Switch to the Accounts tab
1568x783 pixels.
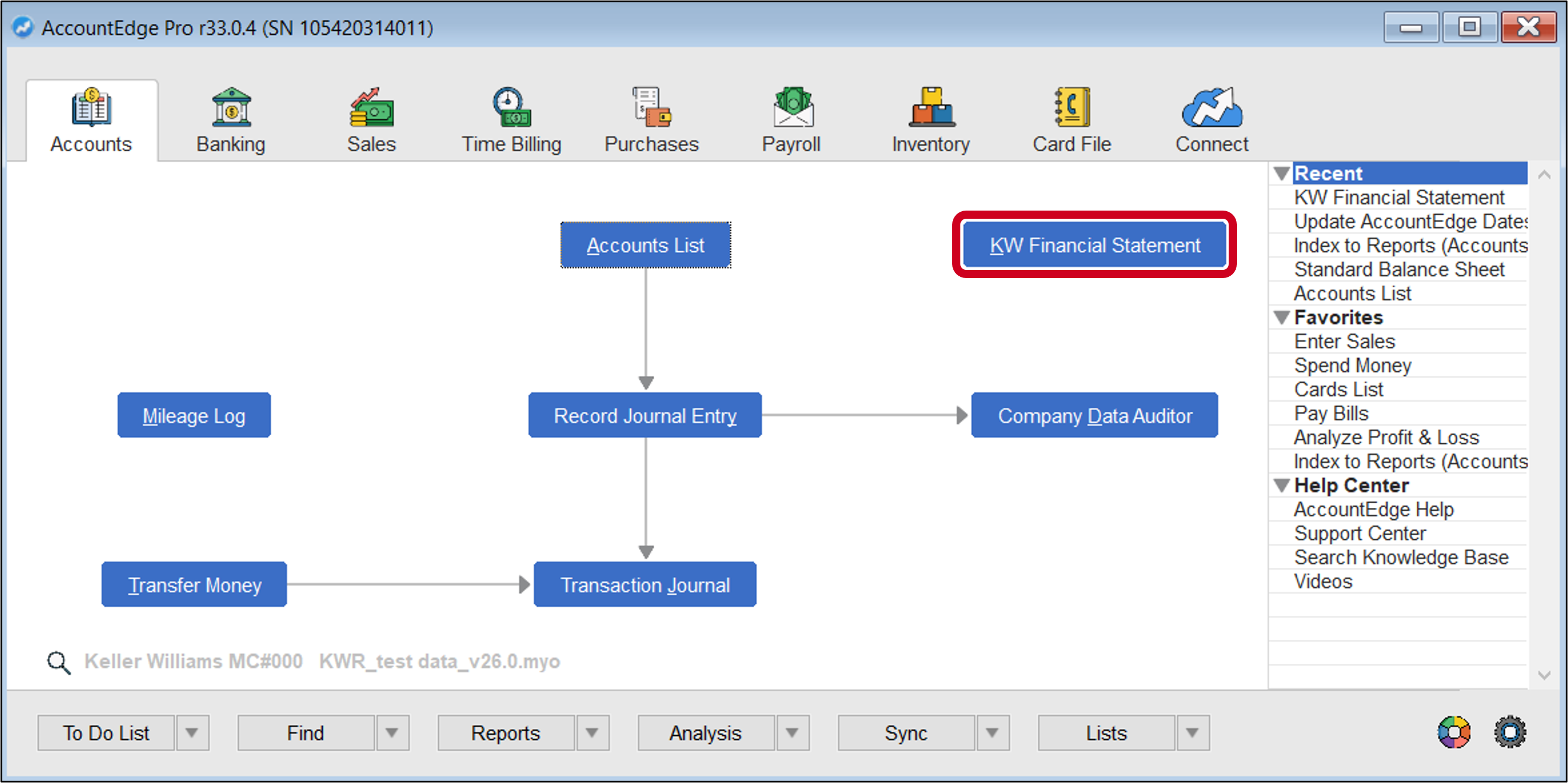coord(91,119)
